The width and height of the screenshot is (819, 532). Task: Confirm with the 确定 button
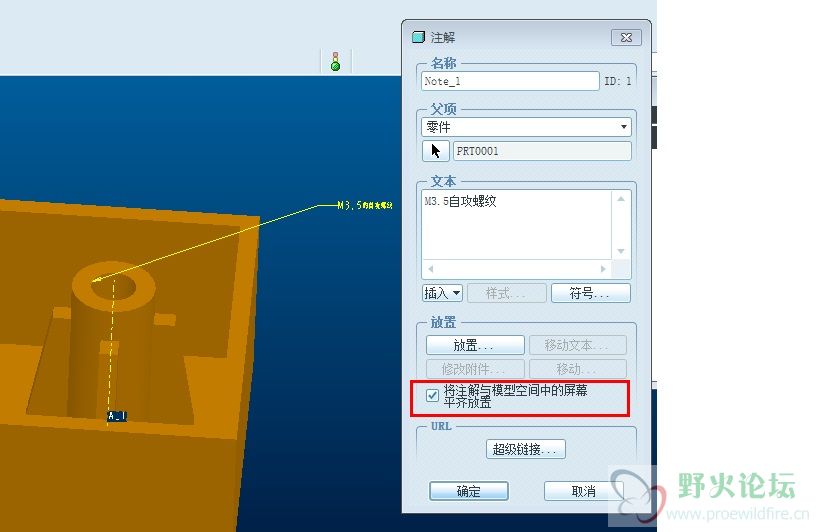pyautogui.click(x=469, y=491)
